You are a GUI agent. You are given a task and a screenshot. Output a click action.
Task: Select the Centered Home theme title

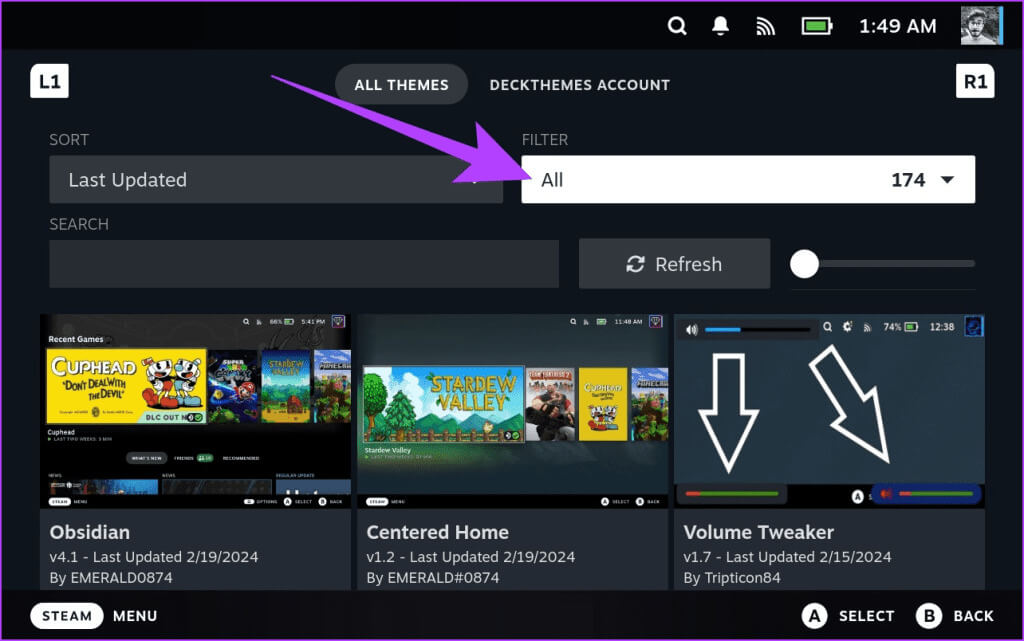pos(437,532)
